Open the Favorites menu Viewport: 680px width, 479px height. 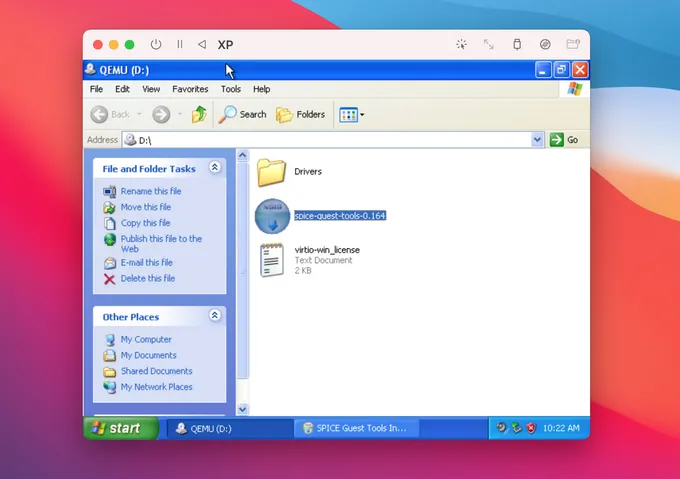click(x=190, y=89)
